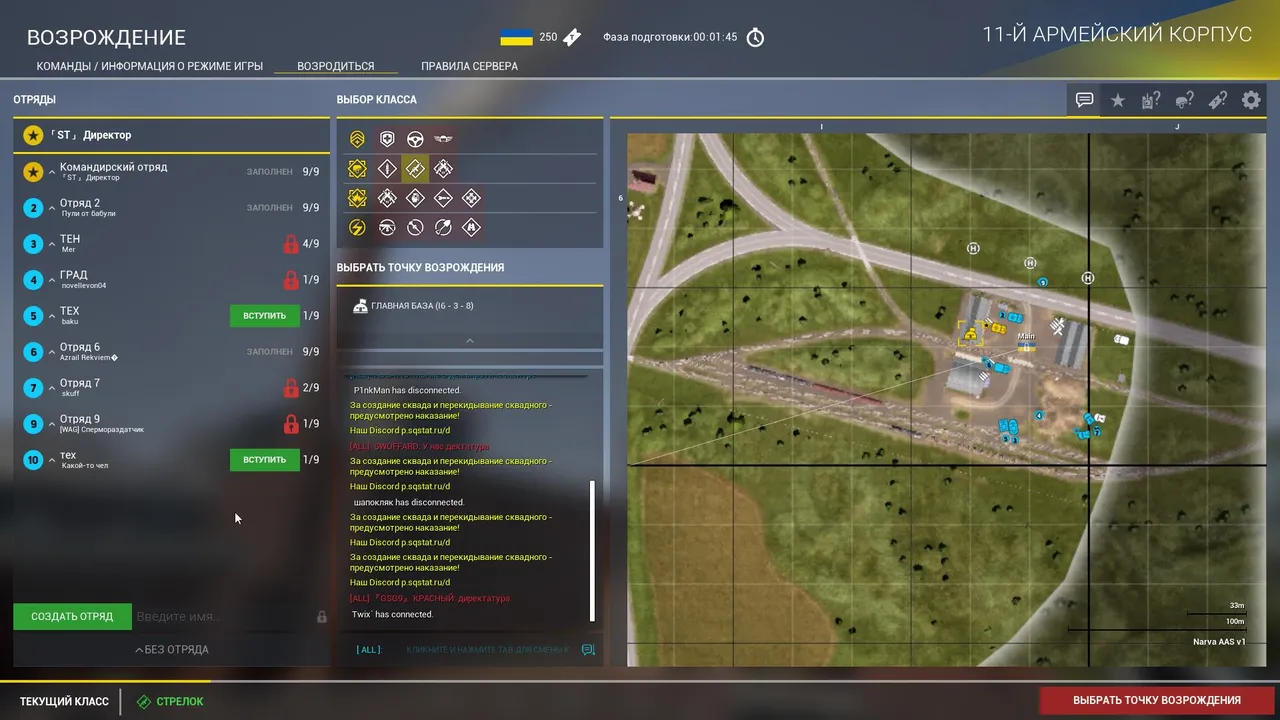Select the machine gun class icon
Viewport: 1280px width, 720px height.
(387, 227)
